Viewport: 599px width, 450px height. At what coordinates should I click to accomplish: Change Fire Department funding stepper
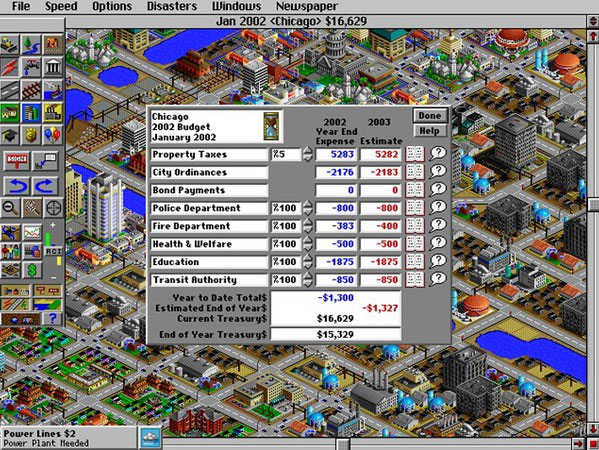308,226
